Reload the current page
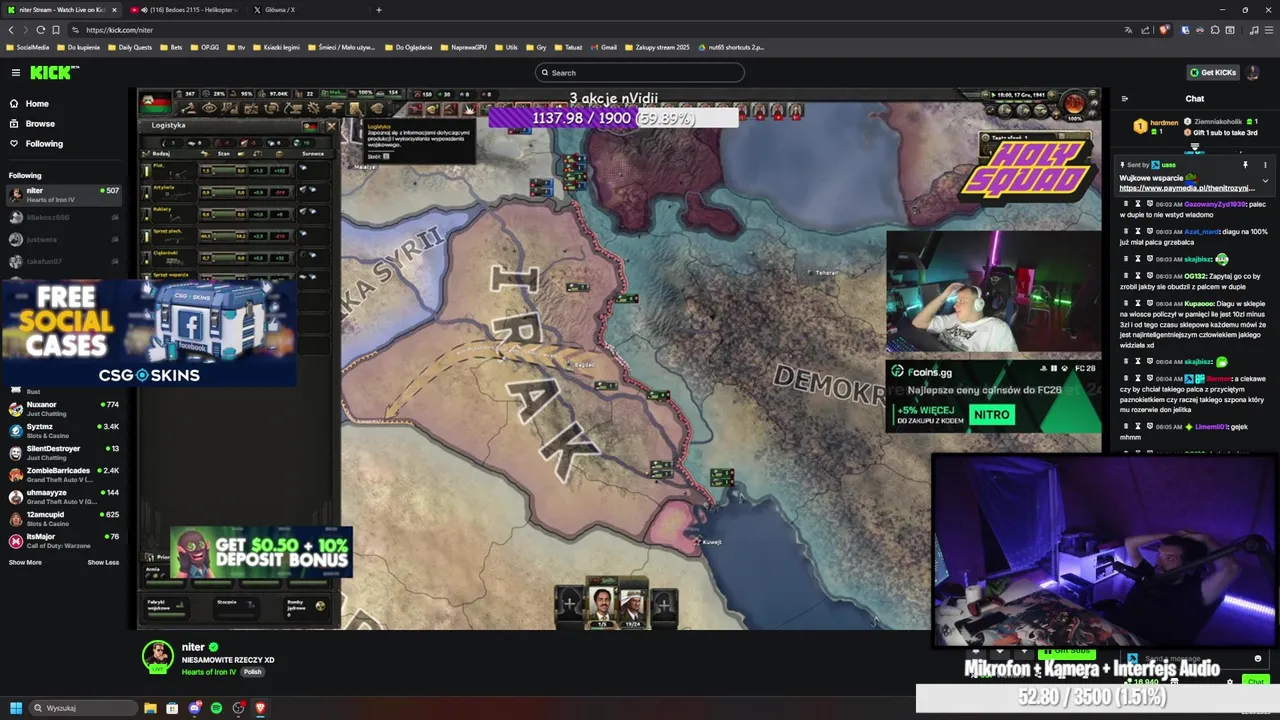This screenshot has height=720, width=1280. (x=39, y=30)
